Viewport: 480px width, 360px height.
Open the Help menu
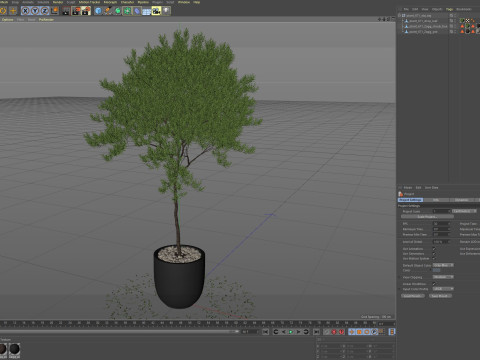point(197,2)
